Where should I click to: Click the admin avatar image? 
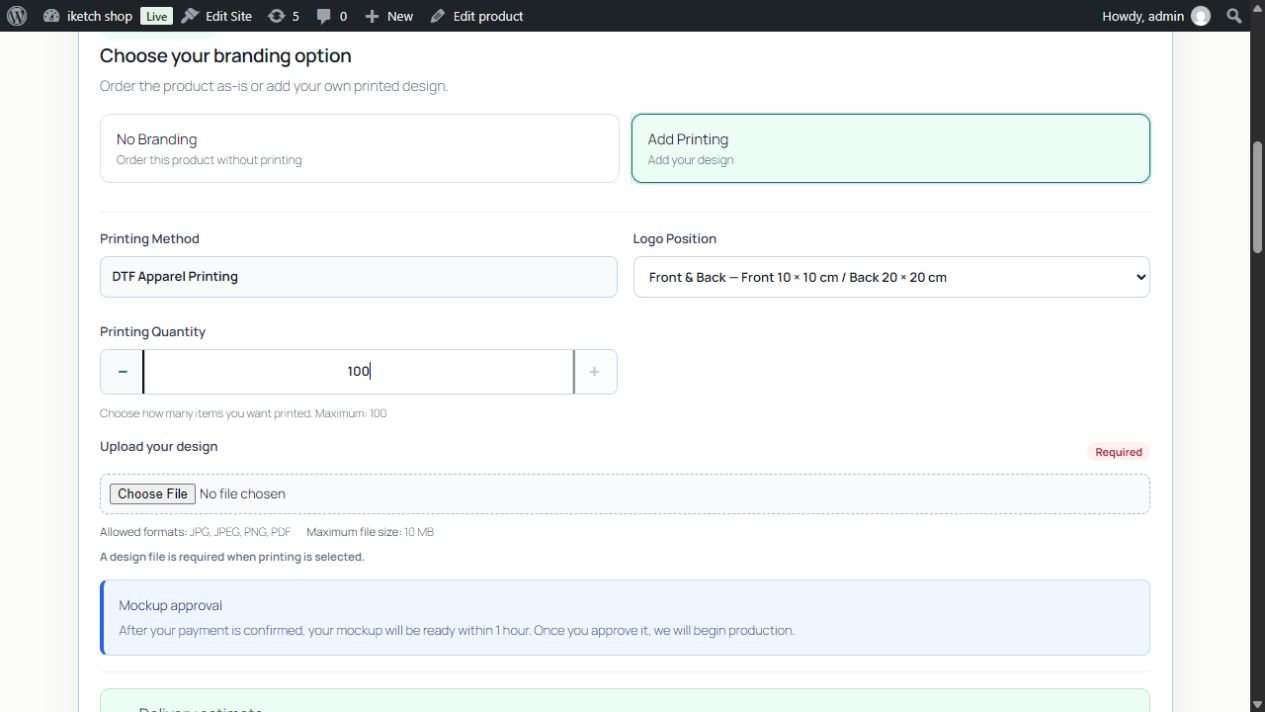(1200, 16)
